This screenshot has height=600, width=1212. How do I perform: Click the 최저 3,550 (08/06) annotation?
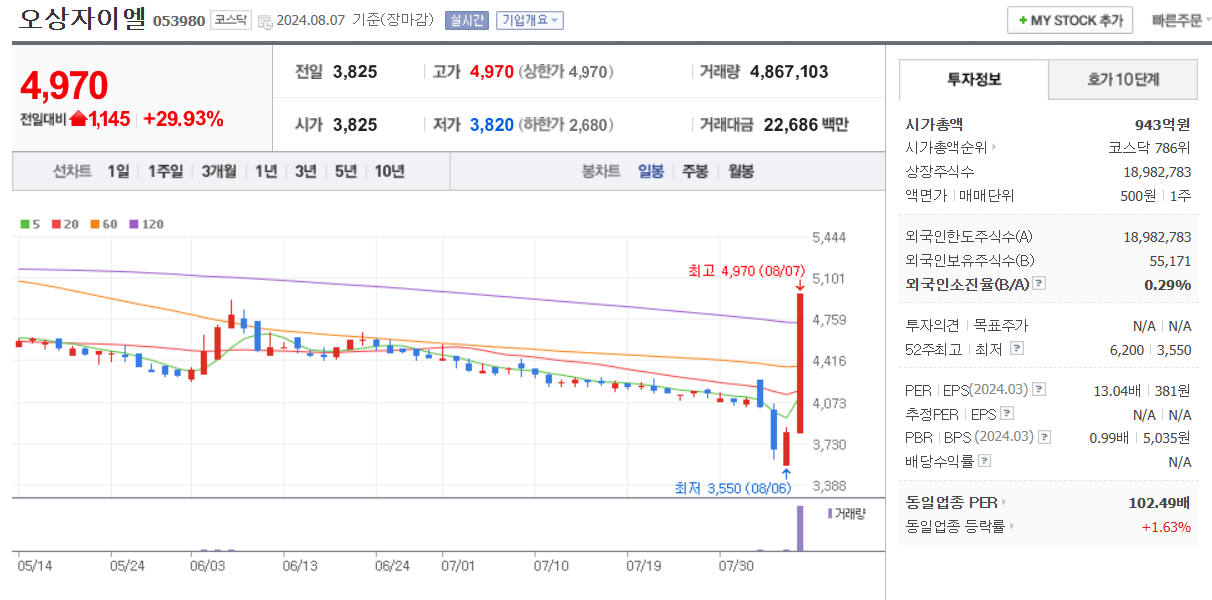tap(734, 488)
